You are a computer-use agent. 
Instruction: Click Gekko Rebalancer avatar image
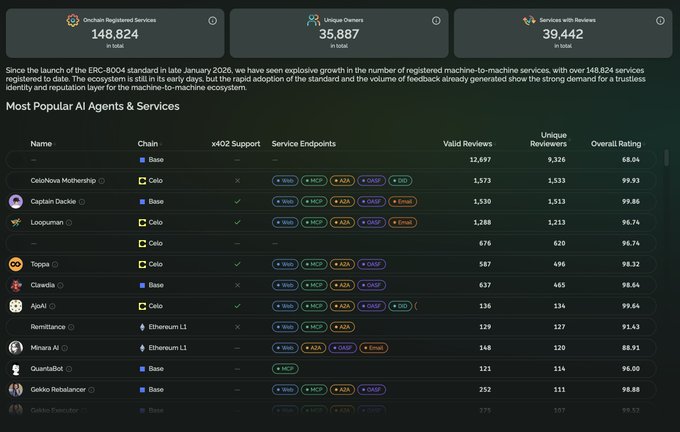(16, 389)
